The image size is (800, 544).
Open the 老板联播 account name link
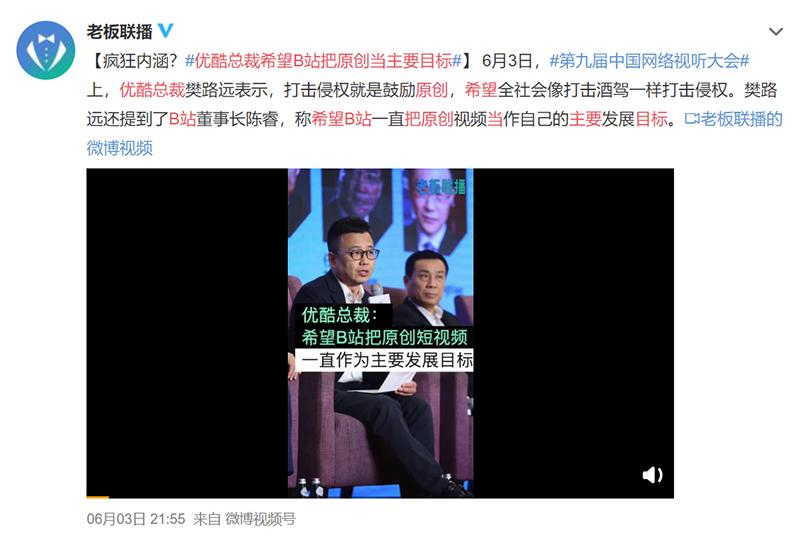[119, 32]
